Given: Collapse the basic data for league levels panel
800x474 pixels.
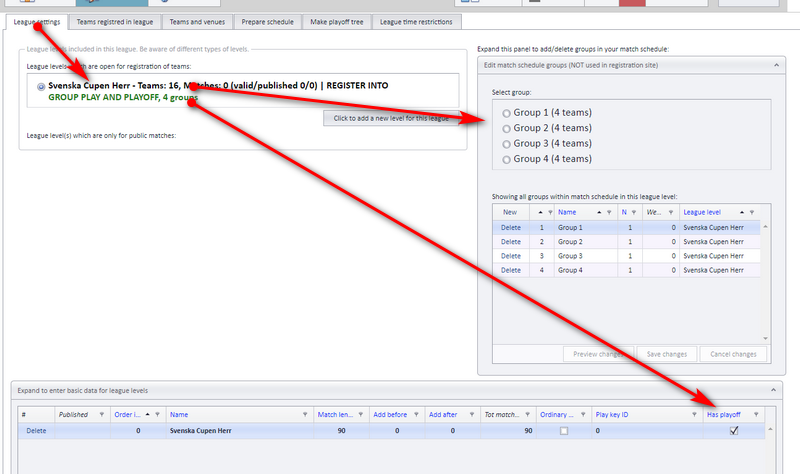Looking at the screenshot, I should click(773, 390).
